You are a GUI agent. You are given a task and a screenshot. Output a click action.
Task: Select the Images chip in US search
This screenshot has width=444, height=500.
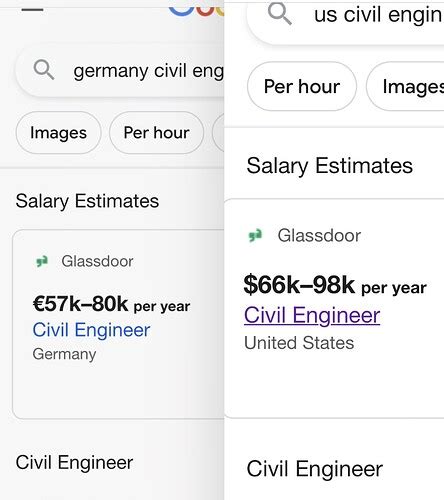(405, 86)
